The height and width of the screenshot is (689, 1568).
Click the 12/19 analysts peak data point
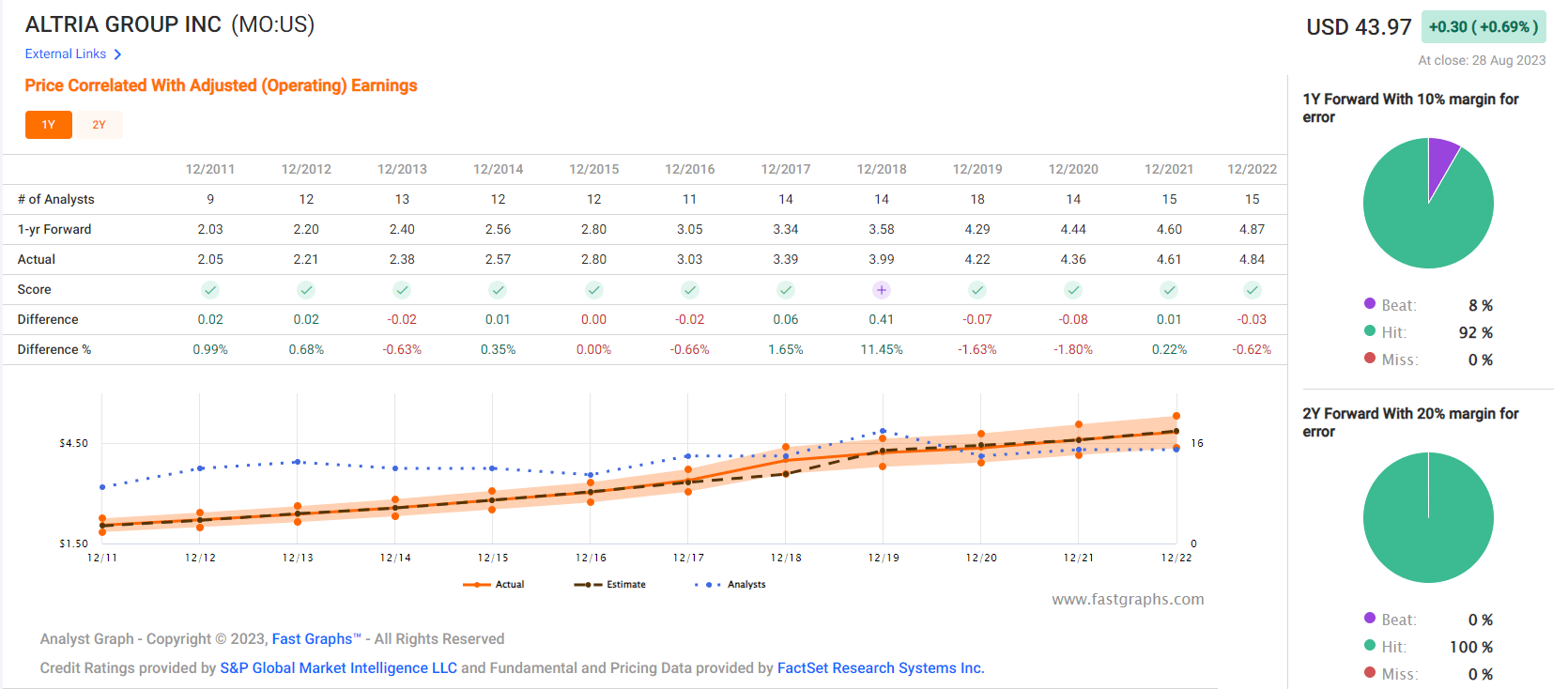click(x=883, y=431)
